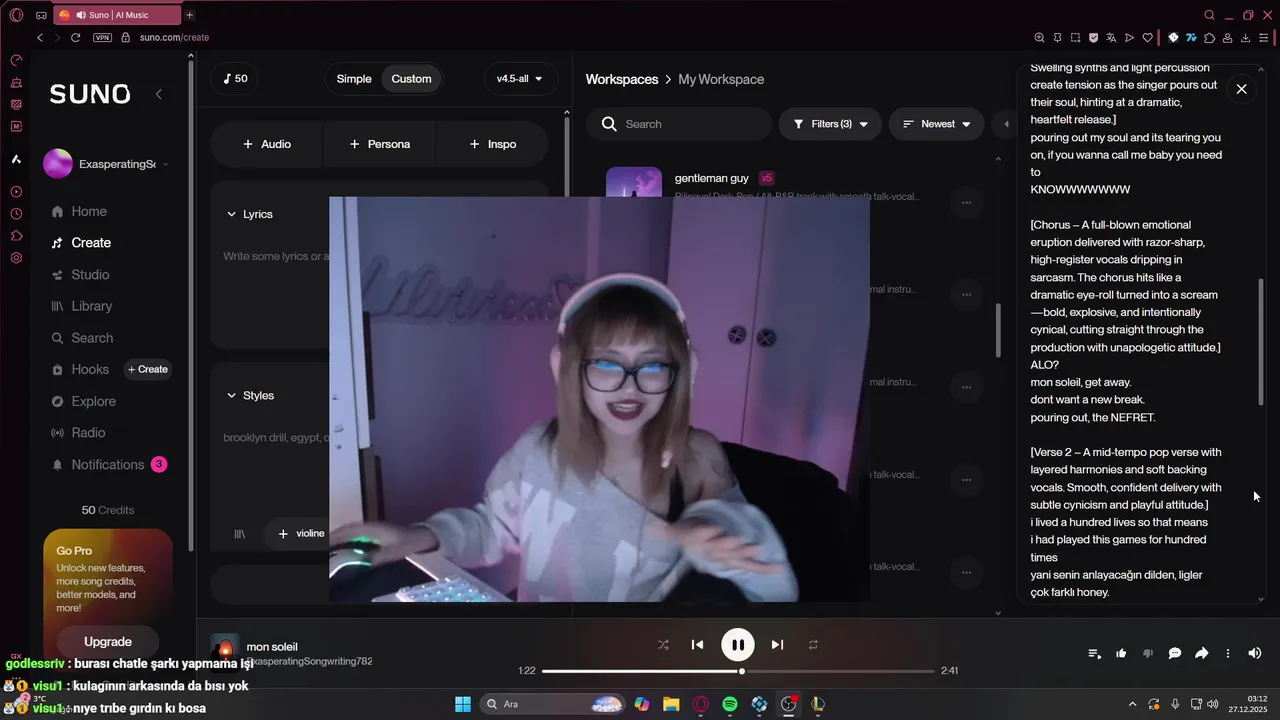Add a Persona
The height and width of the screenshot is (720, 1280).
[379, 144]
